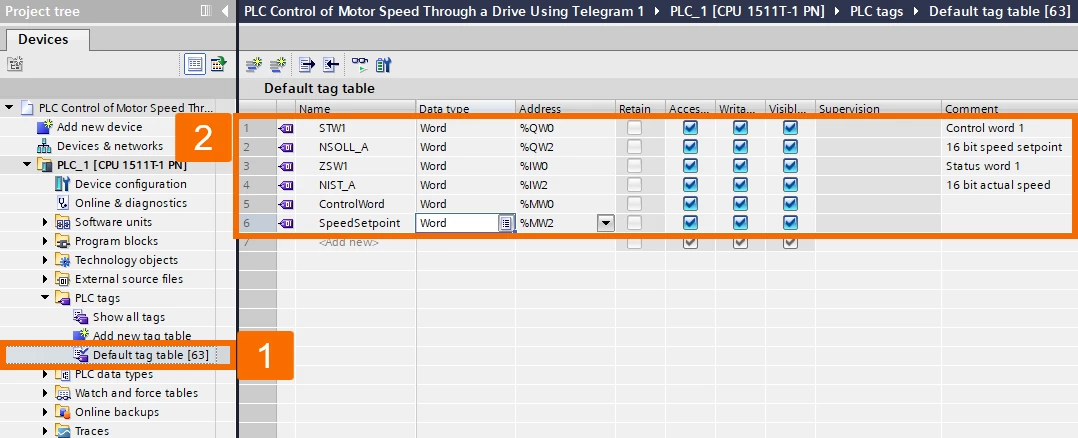Click the Name column header
This screenshot has height=438, width=1078.
pyautogui.click(x=355, y=109)
